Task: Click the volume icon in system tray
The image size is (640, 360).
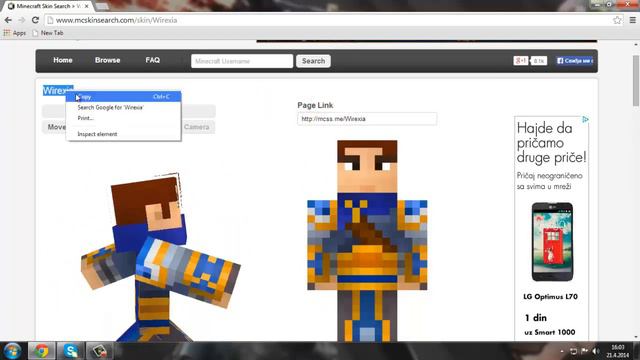Action: point(595,351)
